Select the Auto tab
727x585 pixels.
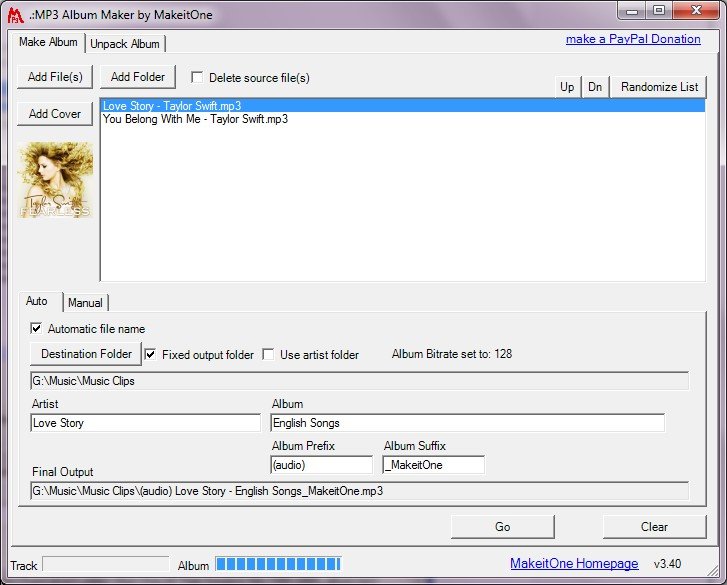[x=37, y=302]
